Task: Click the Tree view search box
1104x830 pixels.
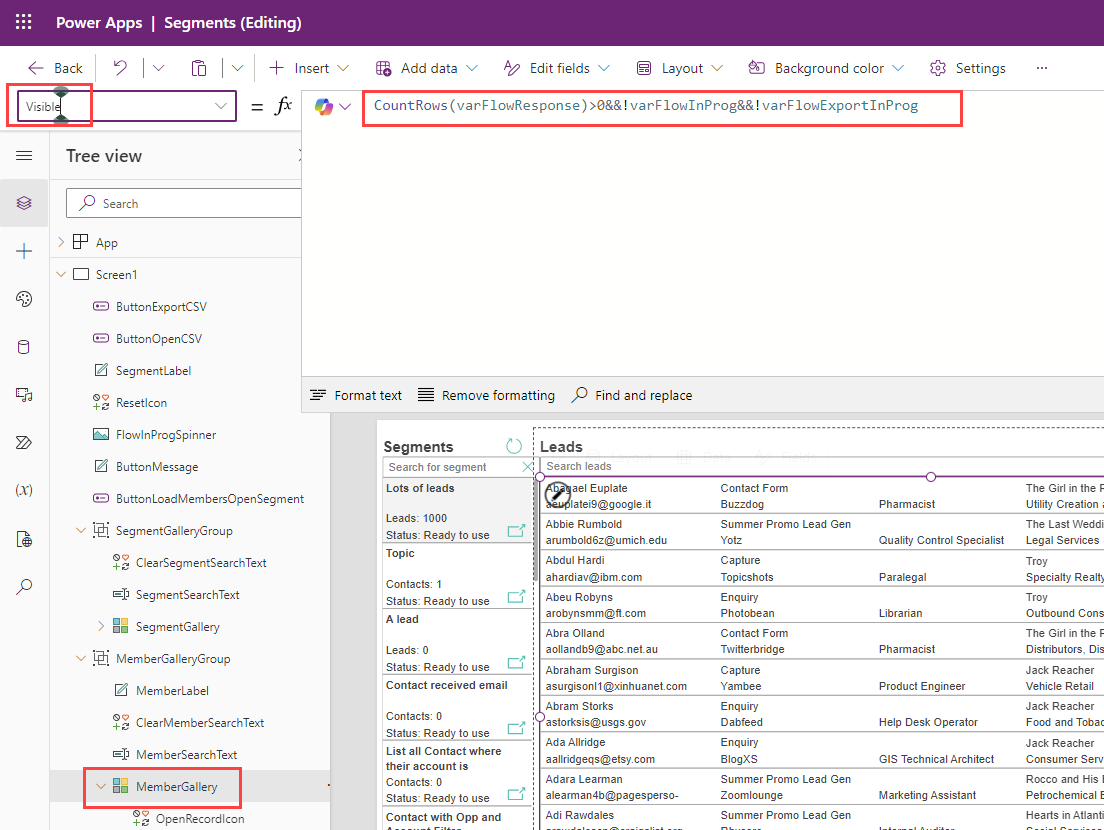Action: [184, 203]
